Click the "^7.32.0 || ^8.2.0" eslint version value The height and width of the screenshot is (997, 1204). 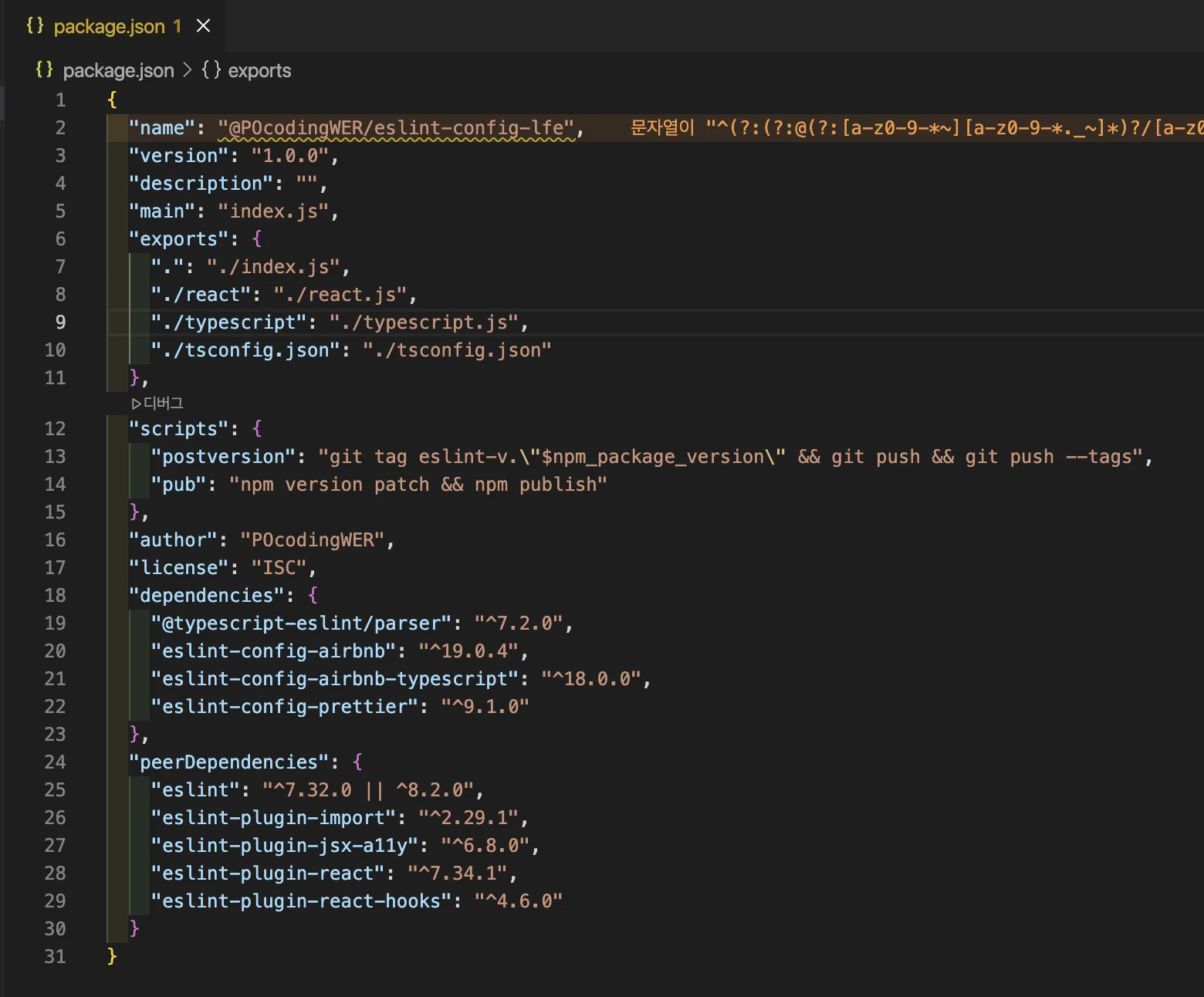tap(369, 789)
